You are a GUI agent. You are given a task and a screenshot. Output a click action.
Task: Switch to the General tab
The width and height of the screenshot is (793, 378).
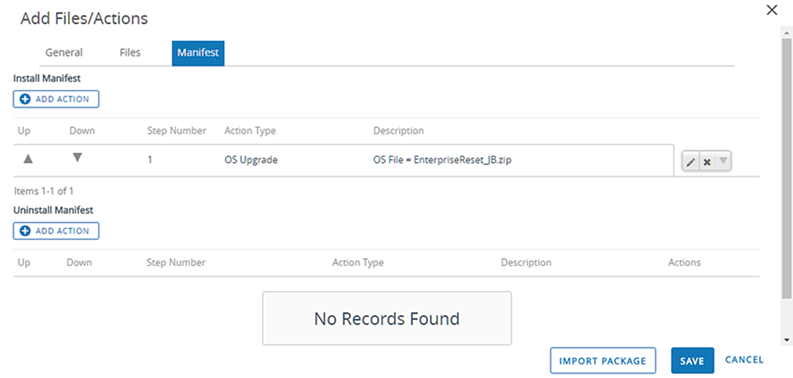click(64, 53)
